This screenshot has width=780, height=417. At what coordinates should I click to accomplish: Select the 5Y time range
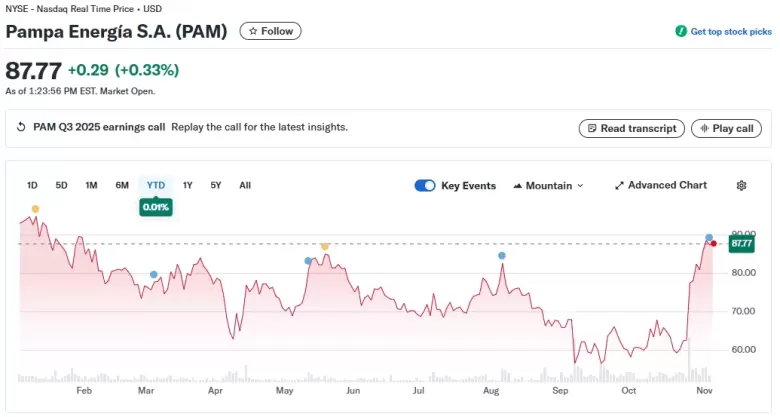coord(215,185)
